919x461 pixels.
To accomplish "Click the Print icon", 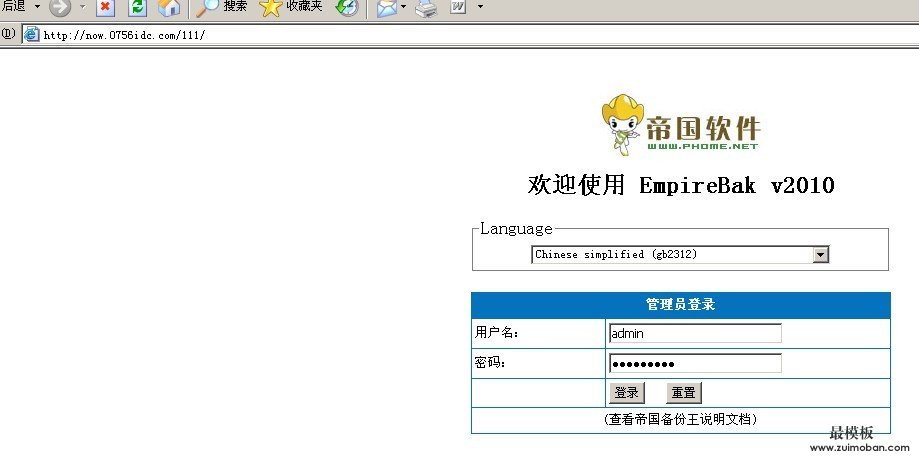I will (x=426, y=8).
